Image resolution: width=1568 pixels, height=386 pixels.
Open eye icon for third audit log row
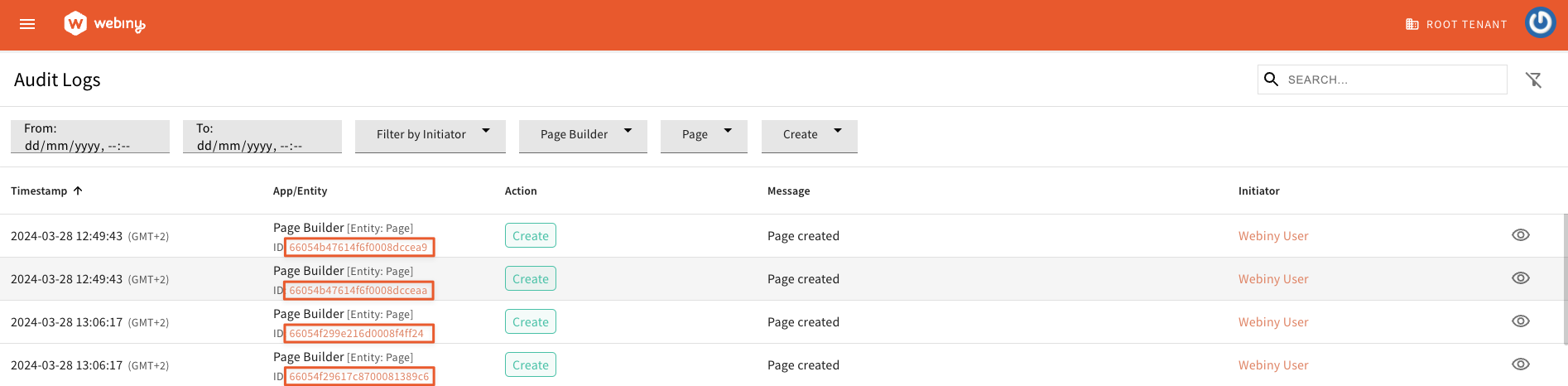click(1520, 321)
